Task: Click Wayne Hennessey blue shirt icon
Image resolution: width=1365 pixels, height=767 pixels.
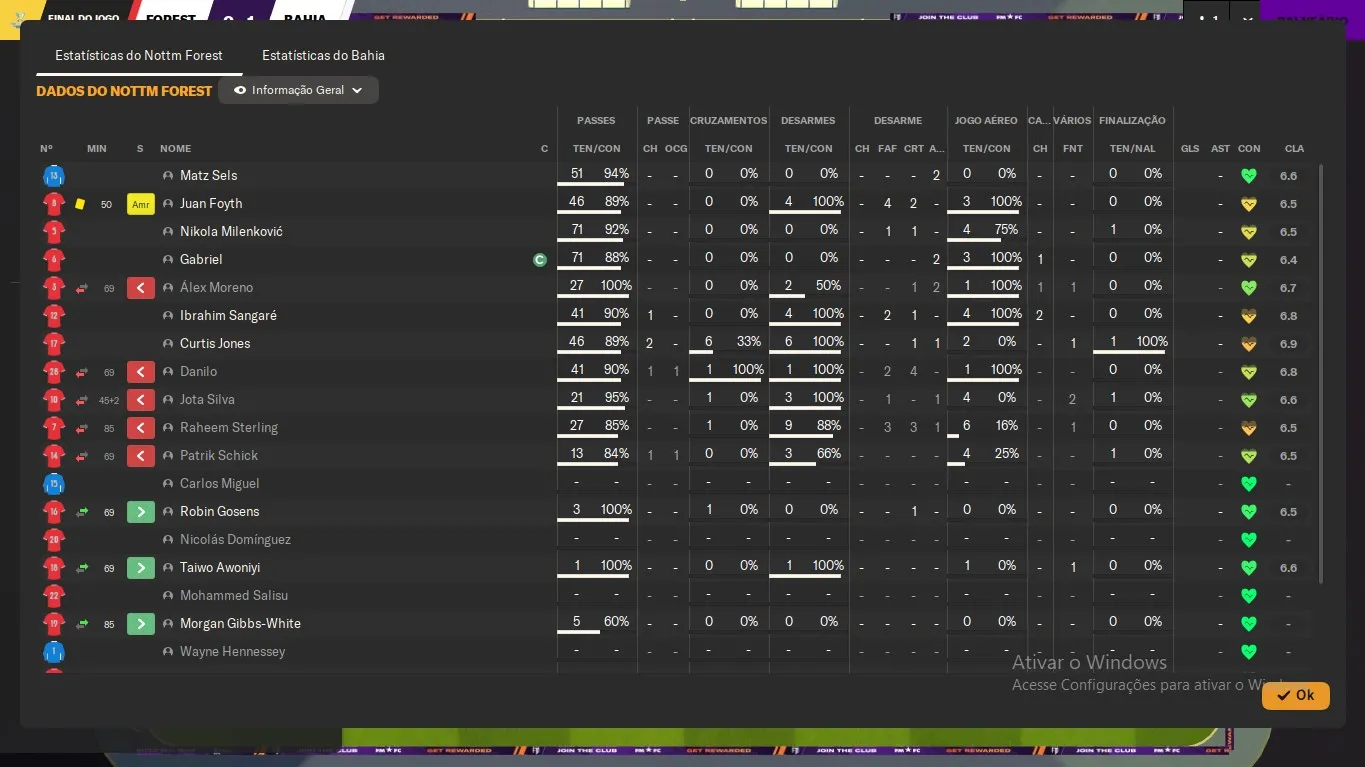Action: [54, 652]
